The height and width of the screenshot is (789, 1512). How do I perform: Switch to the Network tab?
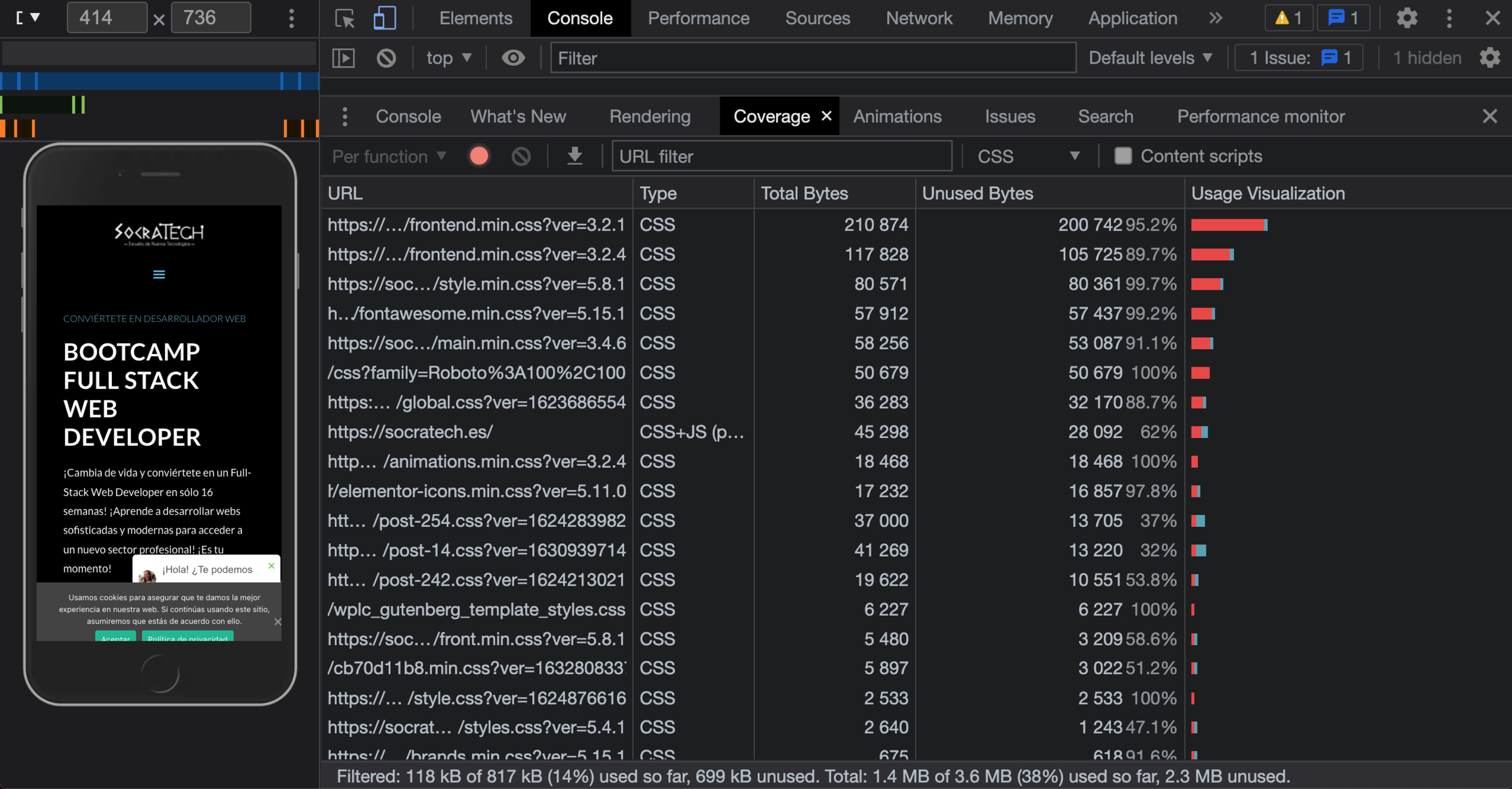click(919, 18)
